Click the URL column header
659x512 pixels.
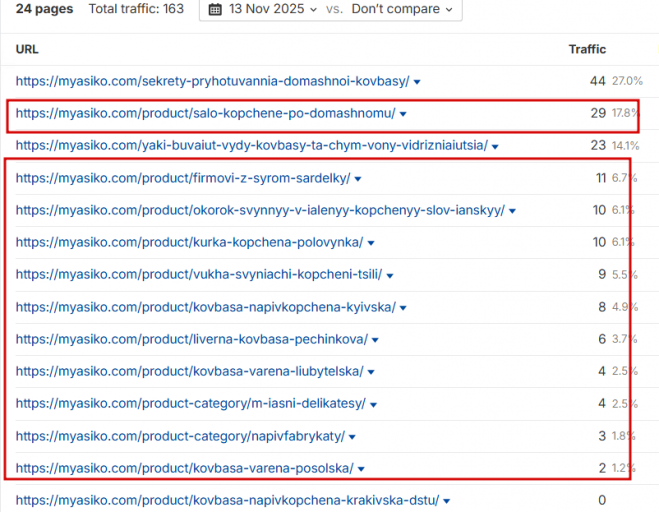click(27, 49)
